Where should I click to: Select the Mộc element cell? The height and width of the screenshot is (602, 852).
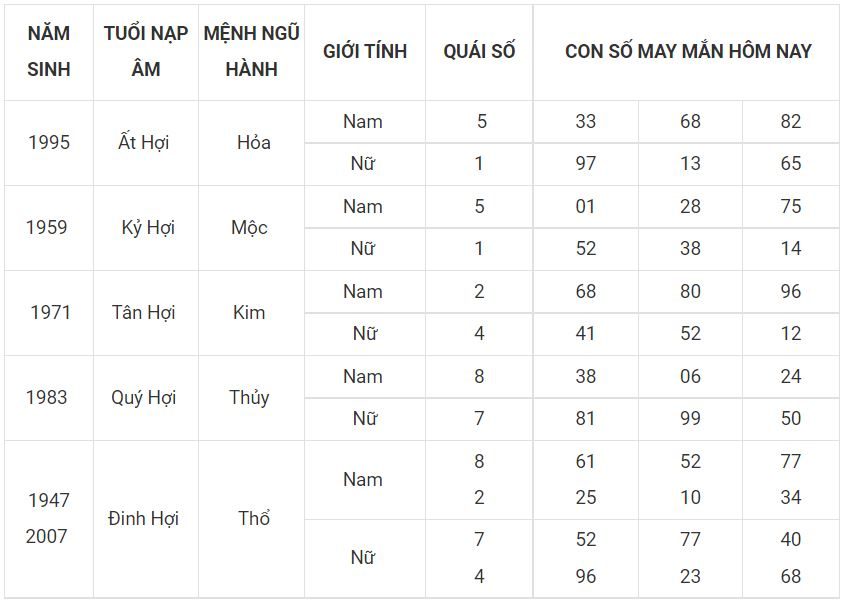tap(252, 228)
